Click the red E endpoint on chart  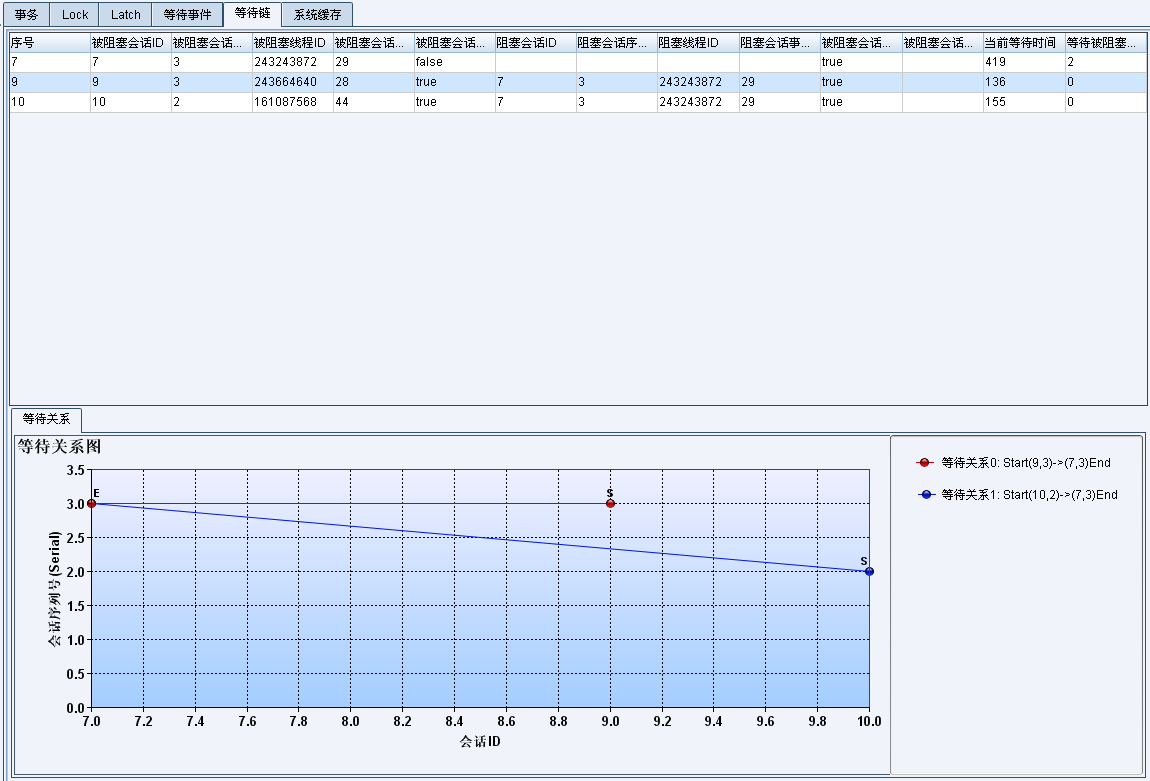click(x=91, y=503)
